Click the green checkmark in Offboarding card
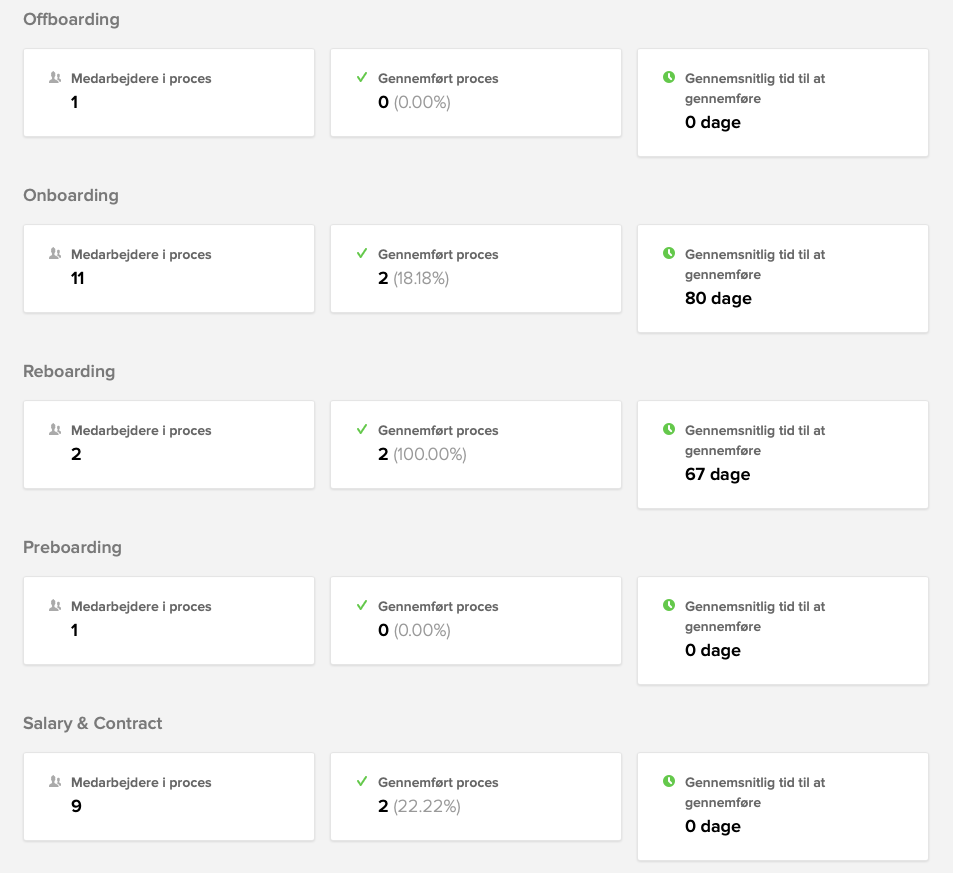Viewport: 953px width, 873px height. coord(362,77)
